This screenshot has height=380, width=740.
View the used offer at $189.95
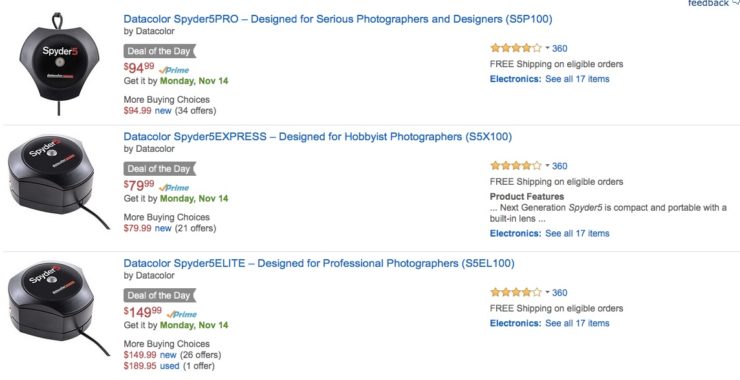coord(169,366)
